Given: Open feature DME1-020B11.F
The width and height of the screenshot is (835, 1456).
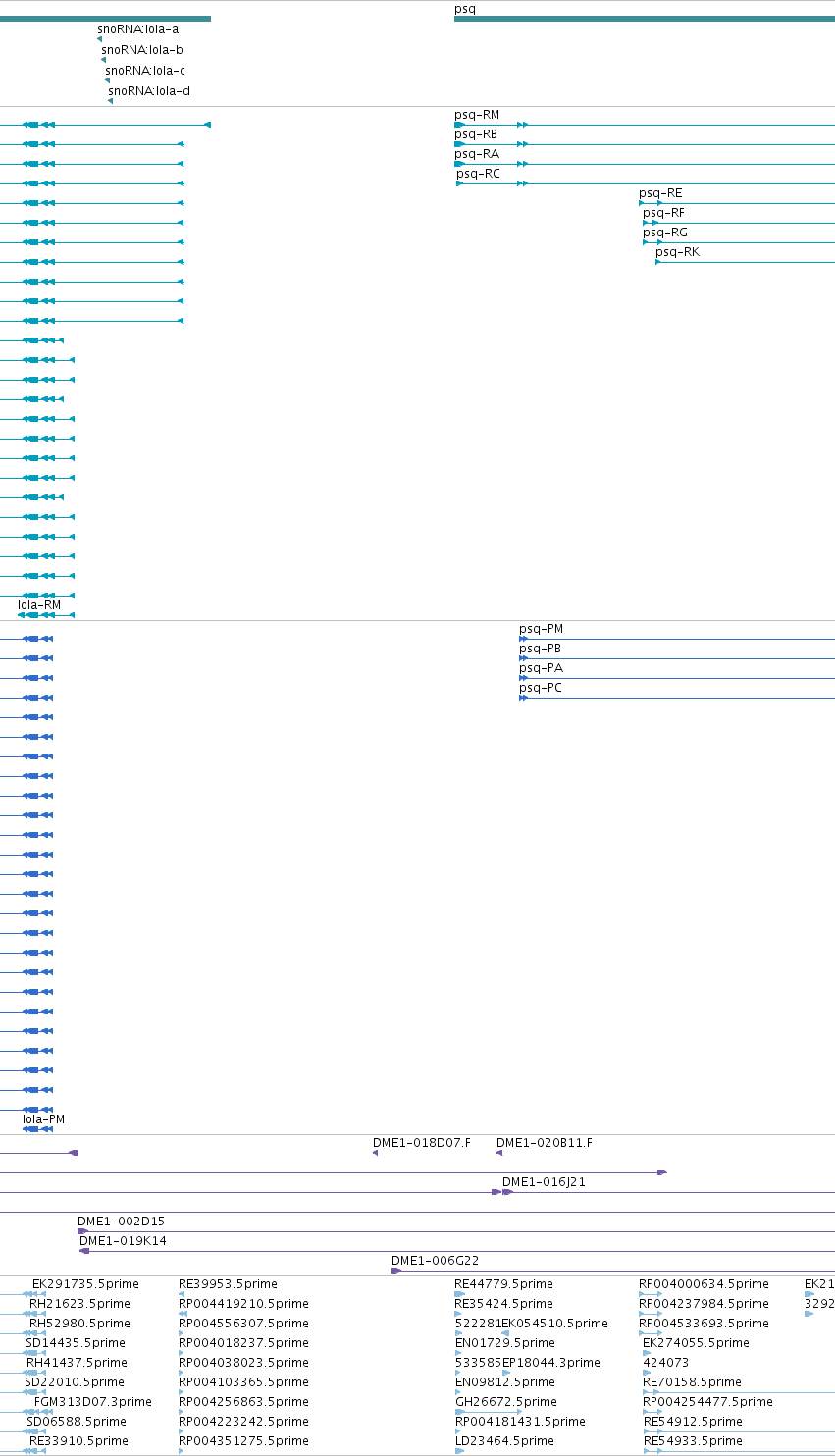Looking at the screenshot, I should point(545,1143).
